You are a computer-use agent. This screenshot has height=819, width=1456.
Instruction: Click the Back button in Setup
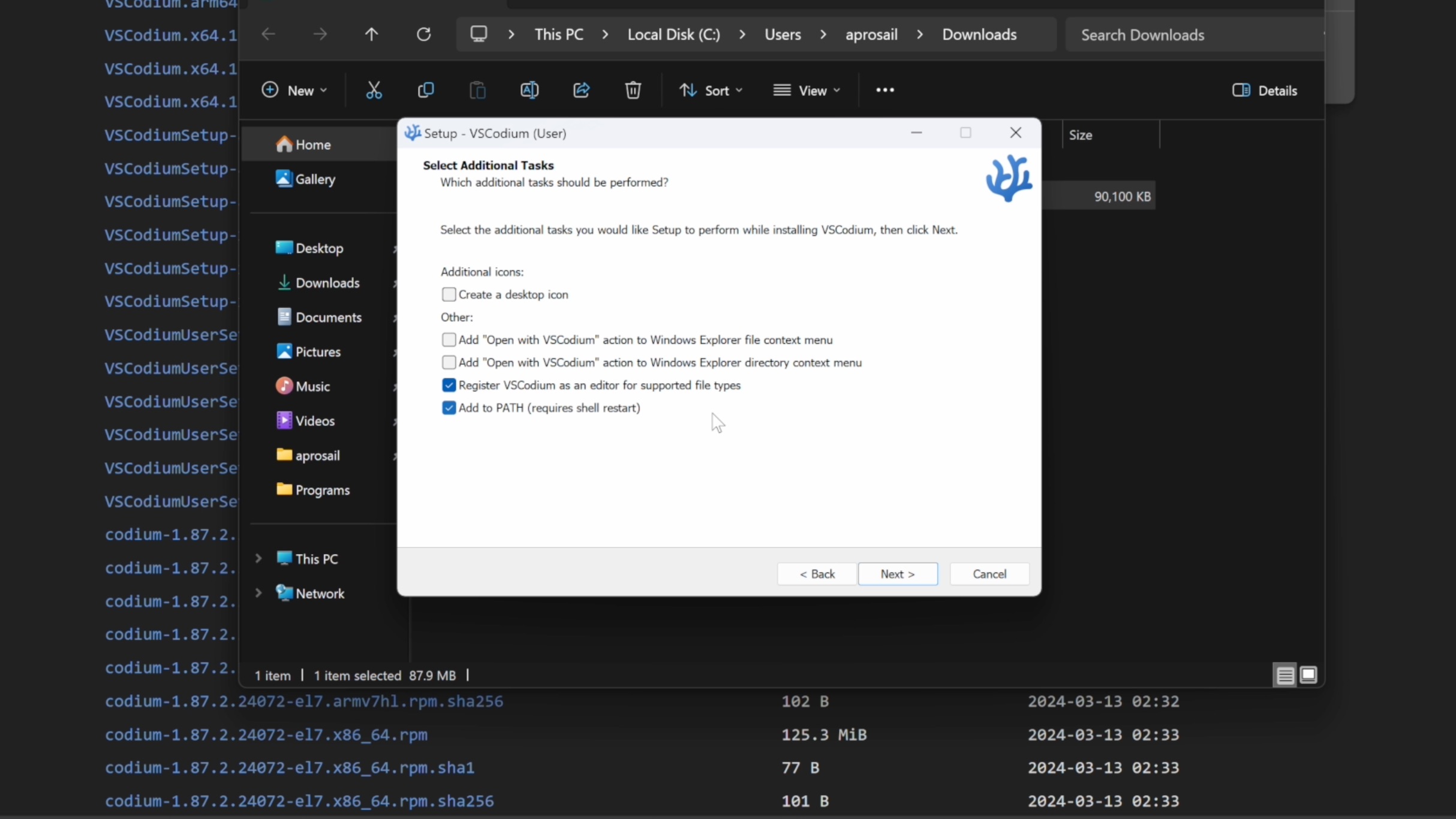click(817, 574)
